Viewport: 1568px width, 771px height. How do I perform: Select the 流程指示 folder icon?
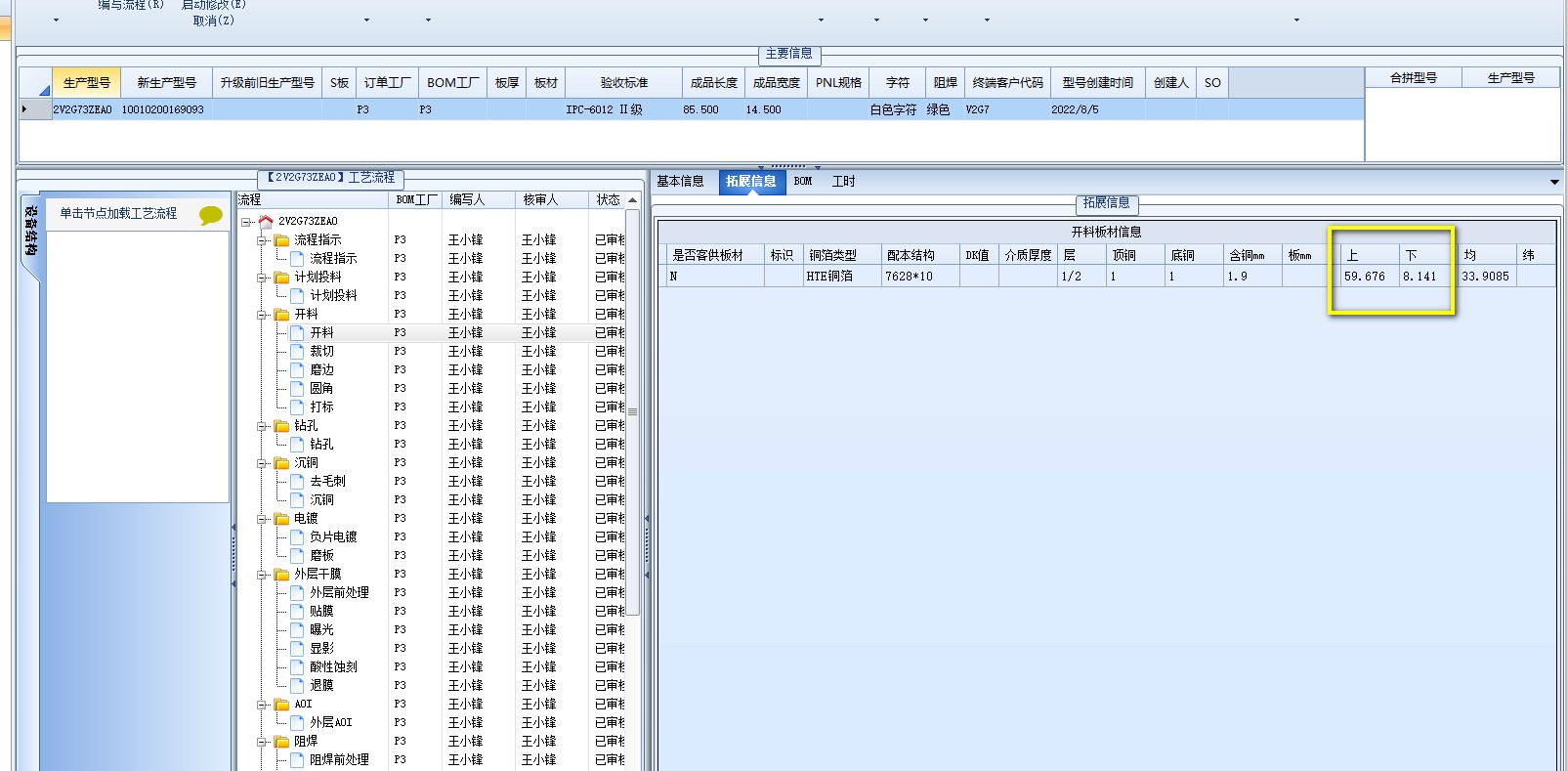click(282, 239)
